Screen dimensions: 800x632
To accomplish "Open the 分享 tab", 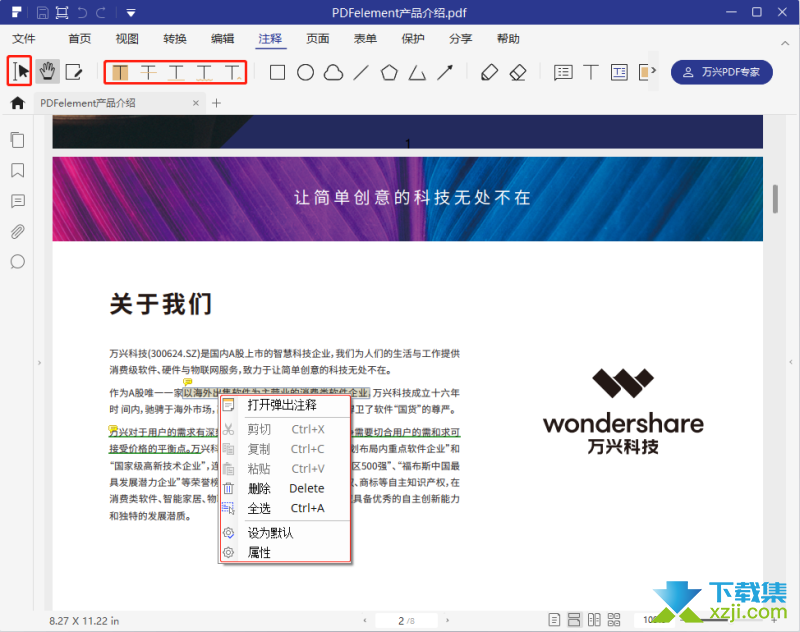I will [460, 39].
